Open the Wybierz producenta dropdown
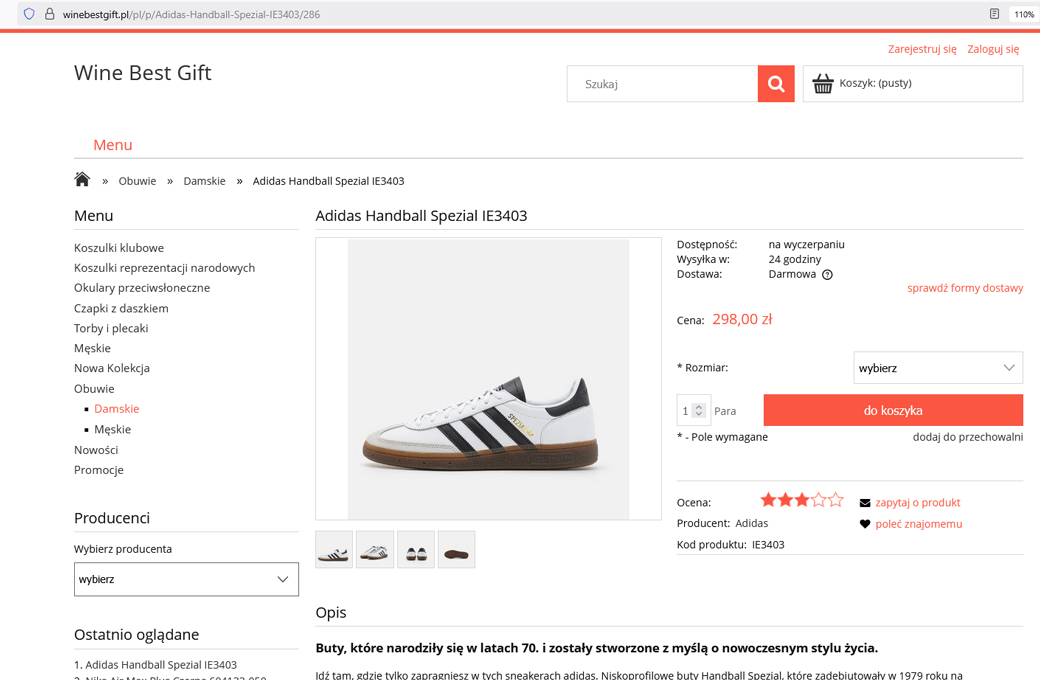The image size is (1040, 680). [186, 579]
